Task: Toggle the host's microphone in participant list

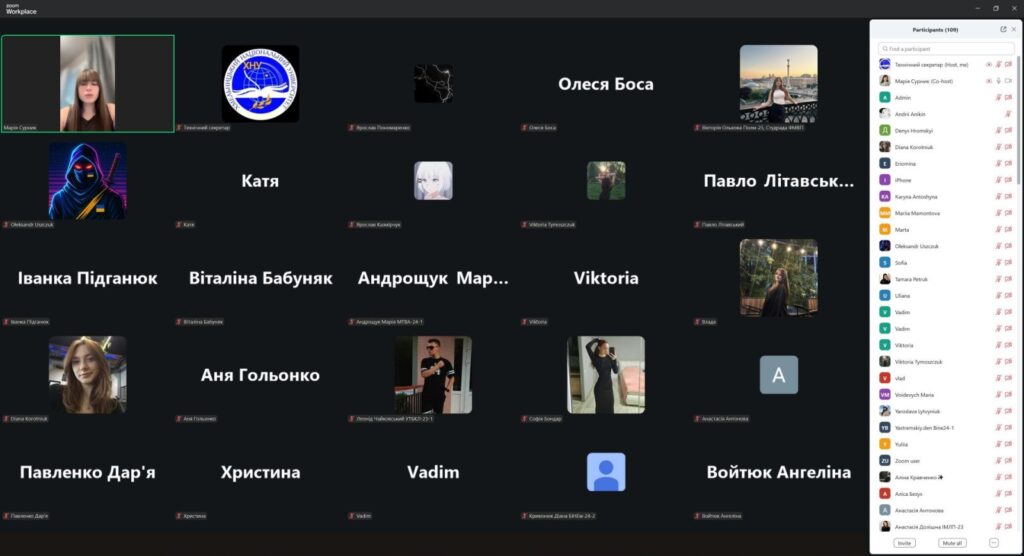Action: (x=998, y=64)
